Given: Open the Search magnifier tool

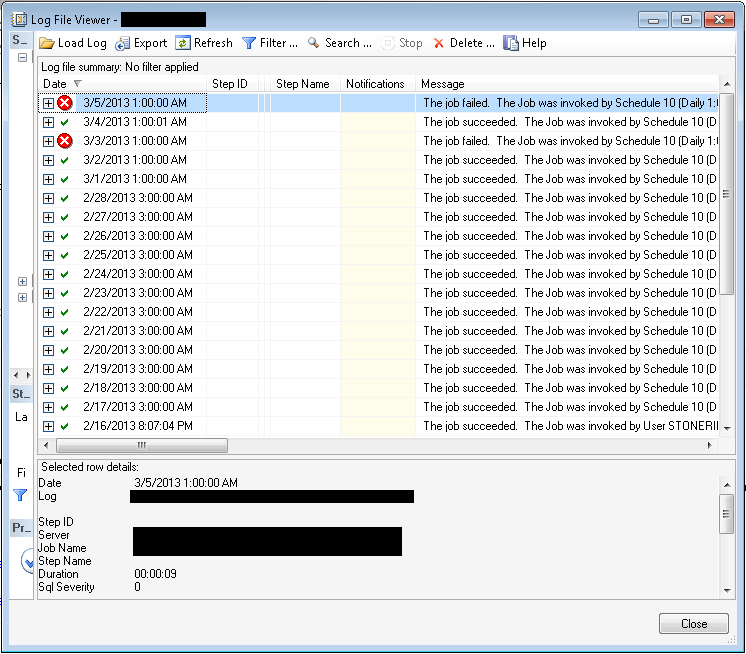Looking at the screenshot, I should [x=314, y=43].
